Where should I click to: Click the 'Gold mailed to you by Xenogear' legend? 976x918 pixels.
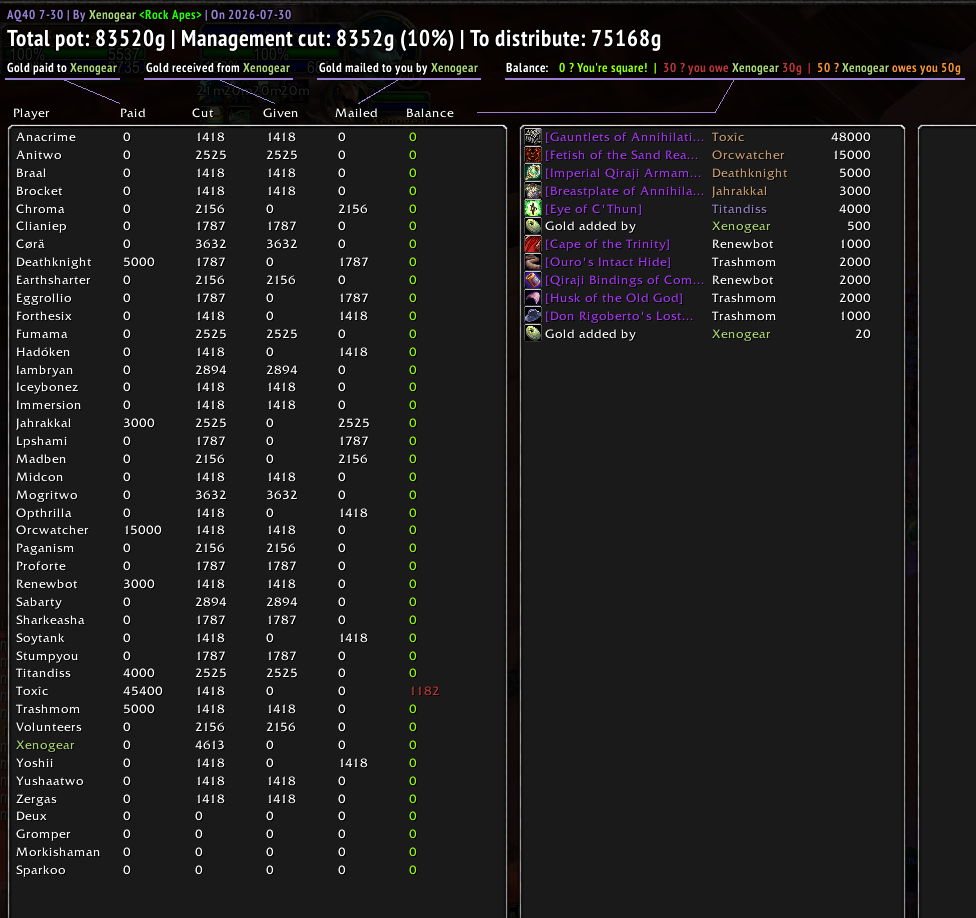coord(398,68)
